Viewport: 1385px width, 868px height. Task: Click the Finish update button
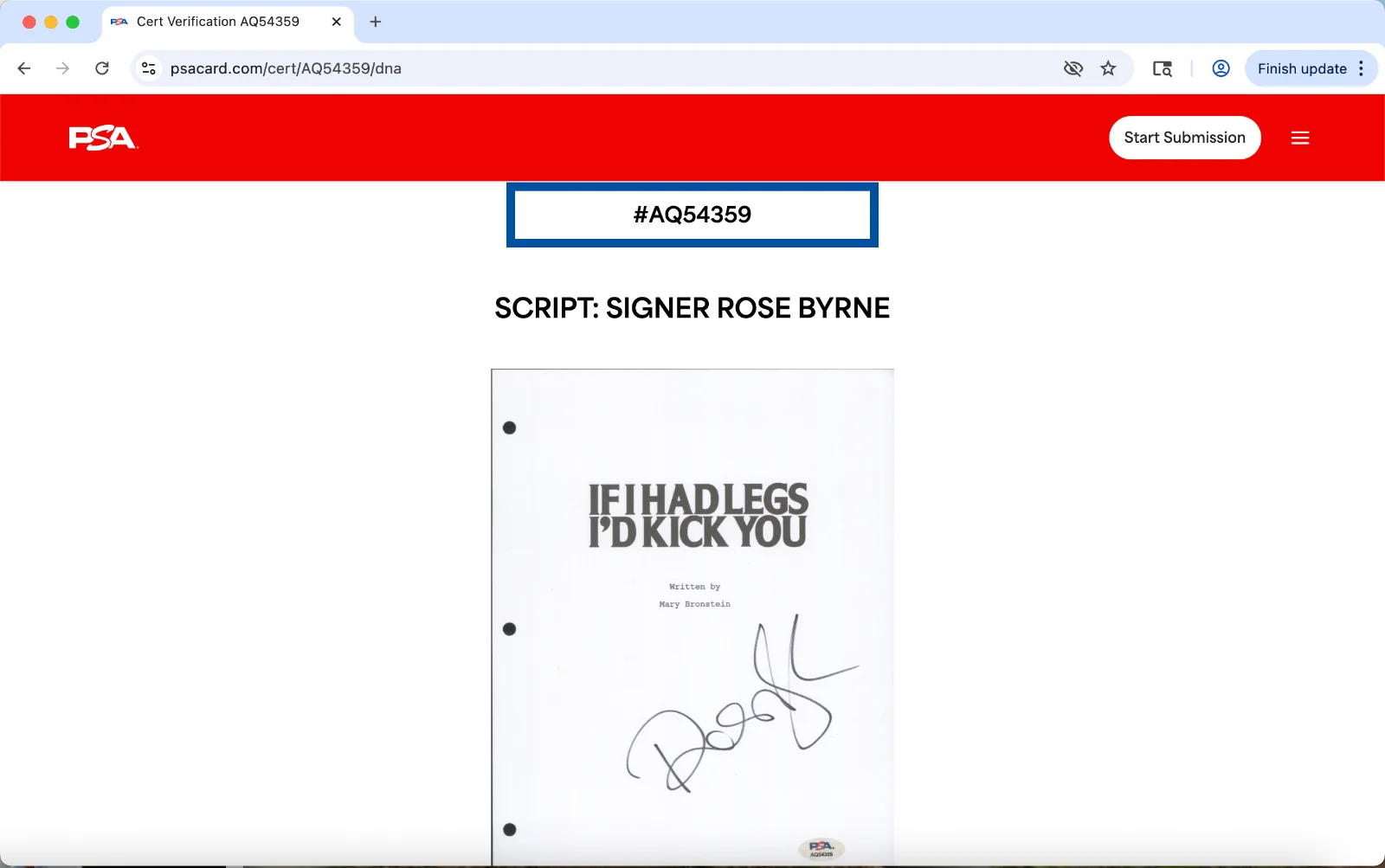1302,68
